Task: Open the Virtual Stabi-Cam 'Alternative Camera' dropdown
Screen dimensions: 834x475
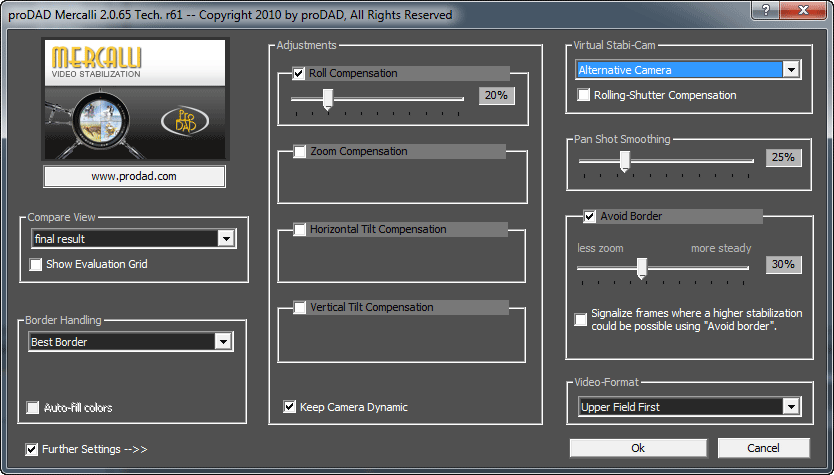Action: [x=688, y=70]
